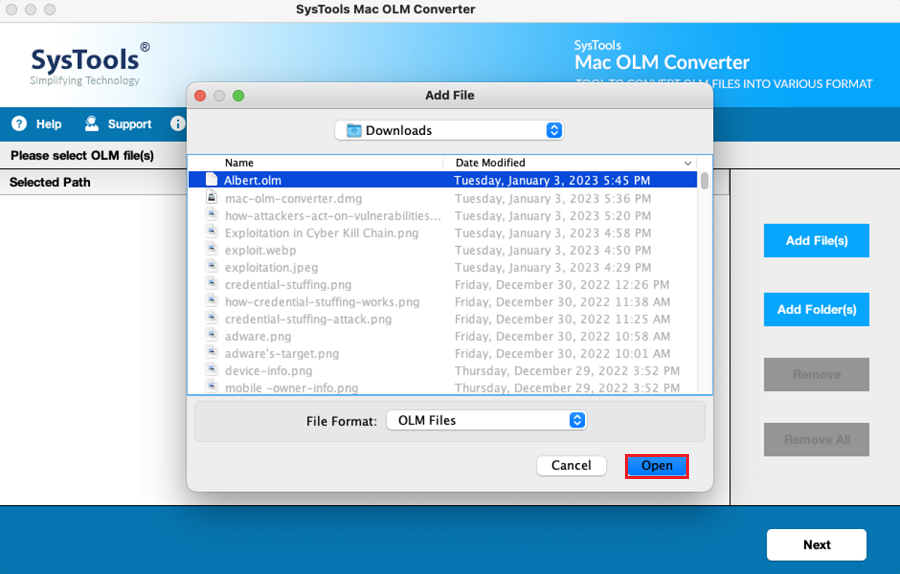Select mobile -owner-info.png file name

click(x=291, y=388)
